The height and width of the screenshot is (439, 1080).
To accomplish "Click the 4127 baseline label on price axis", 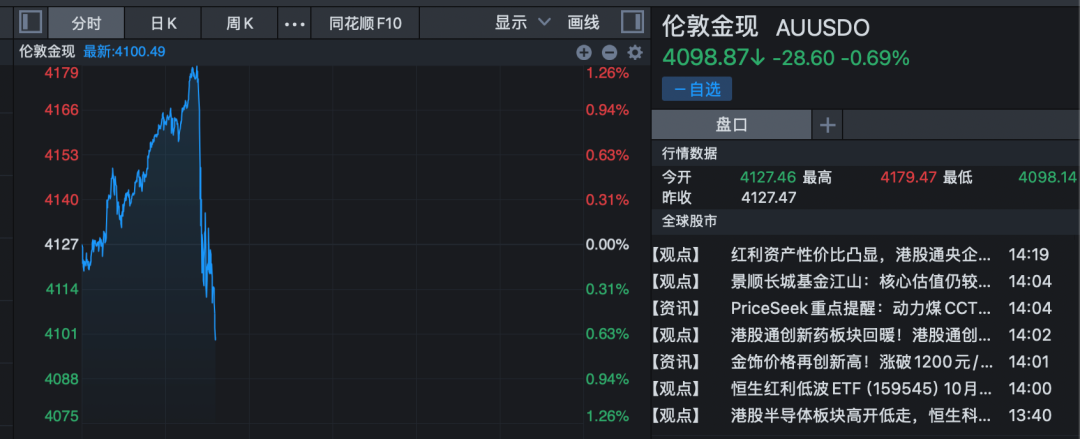I will [62, 244].
